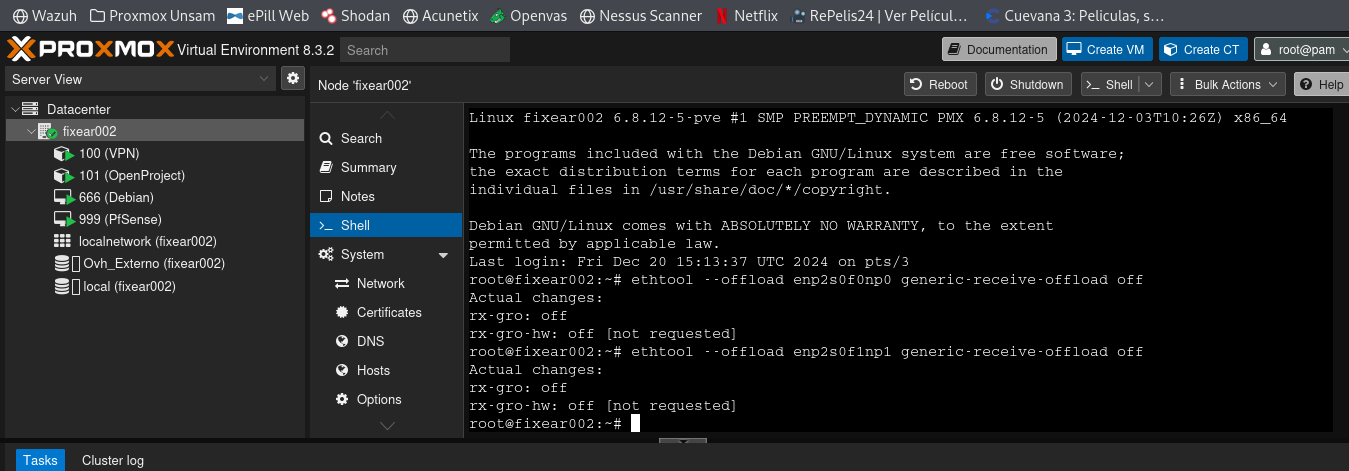Click the gear icon beside Server View
The width and height of the screenshot is (1349, 471).
293,78
